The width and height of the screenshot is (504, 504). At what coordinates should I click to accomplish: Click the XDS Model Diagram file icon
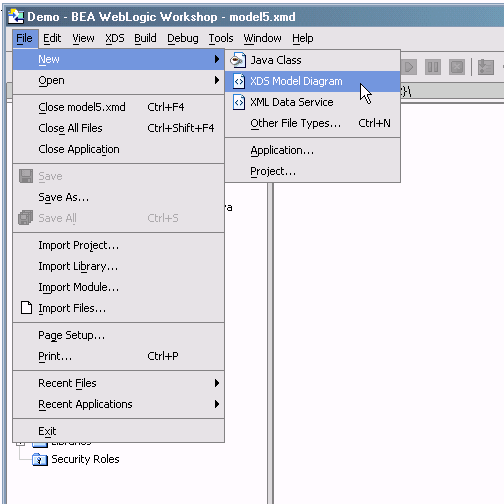(x=239, y=81)
